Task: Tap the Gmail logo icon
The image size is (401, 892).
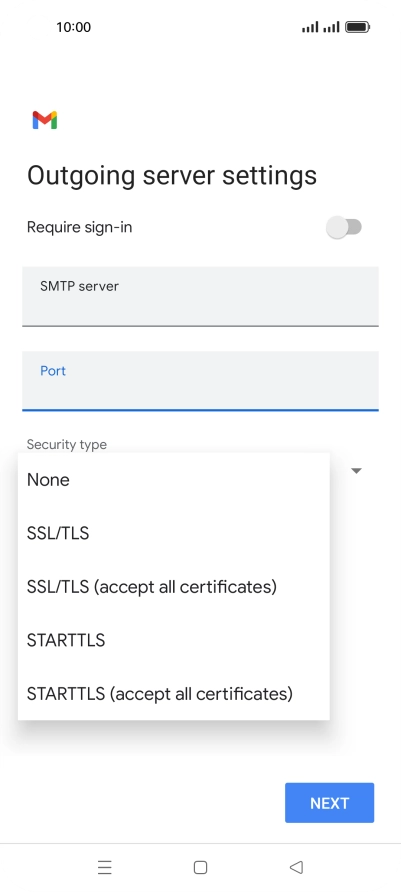Action: tap(45, 120)
